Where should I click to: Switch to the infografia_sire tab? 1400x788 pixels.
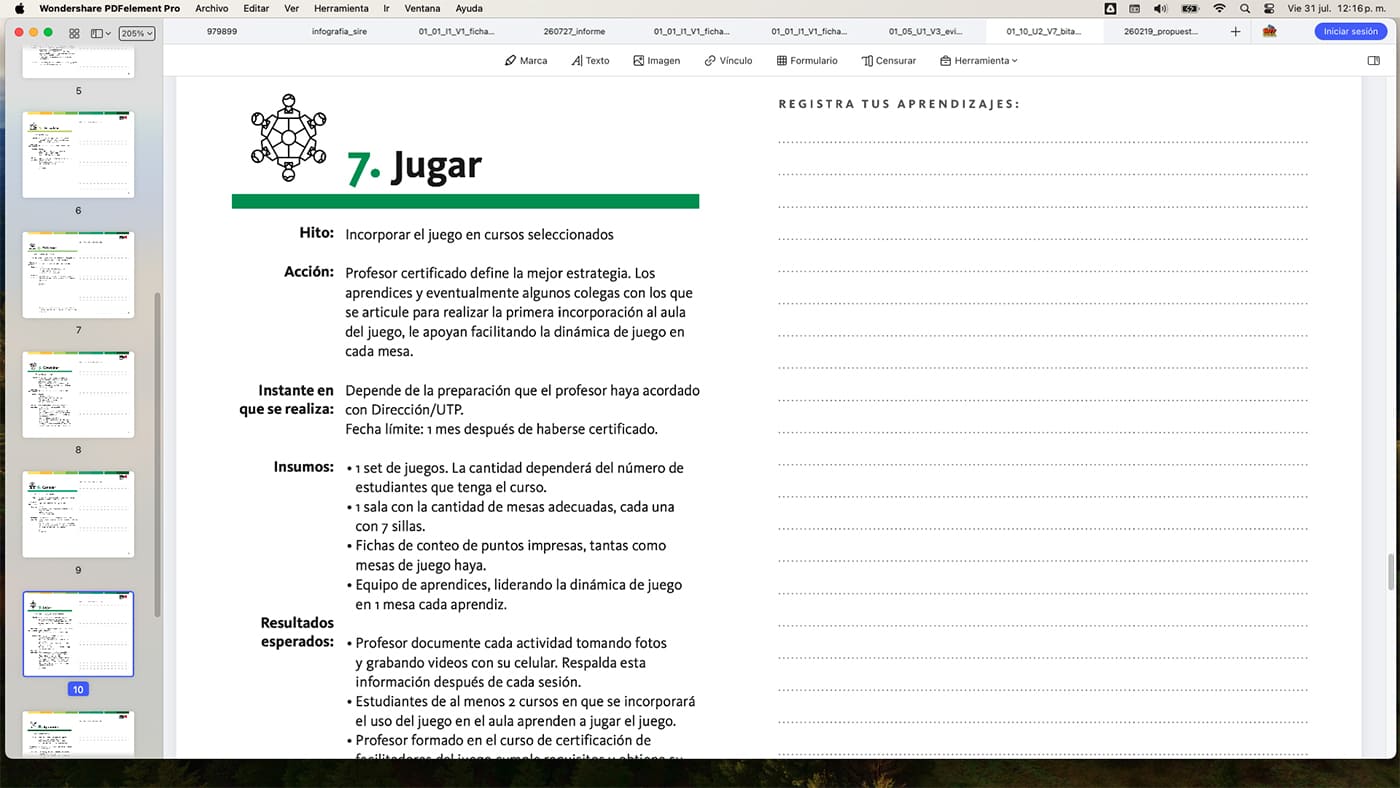coord(339,32)
